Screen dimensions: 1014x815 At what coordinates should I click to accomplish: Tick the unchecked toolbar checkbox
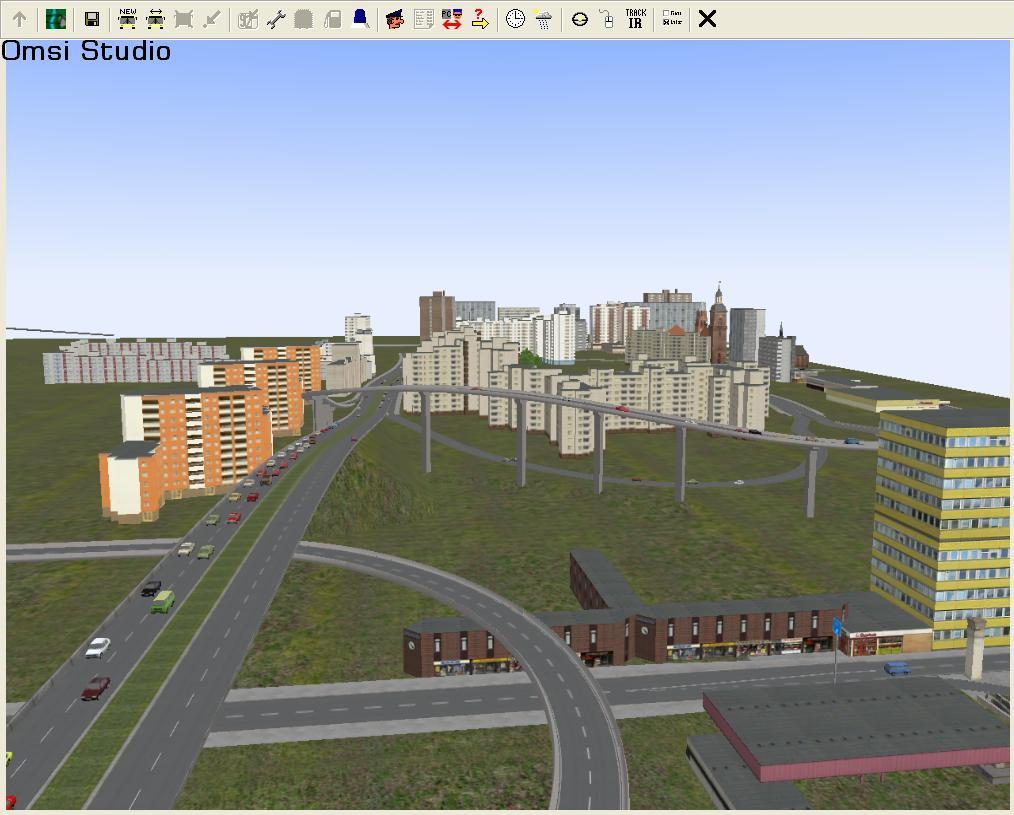coord(667,14)
